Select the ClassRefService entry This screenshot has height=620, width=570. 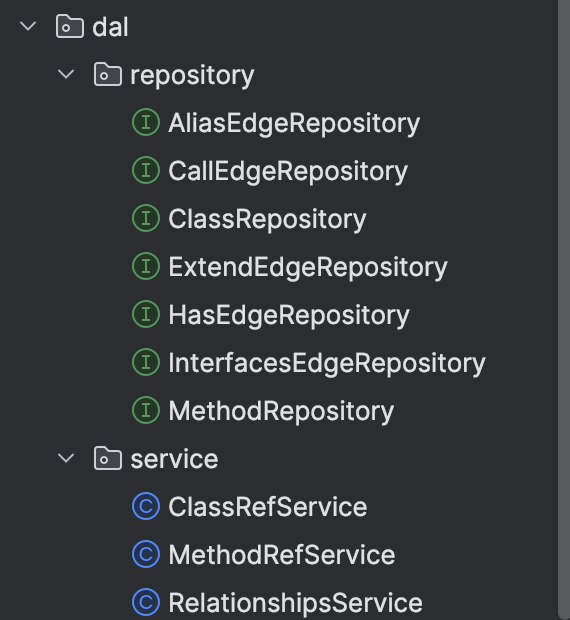[268, 507]
